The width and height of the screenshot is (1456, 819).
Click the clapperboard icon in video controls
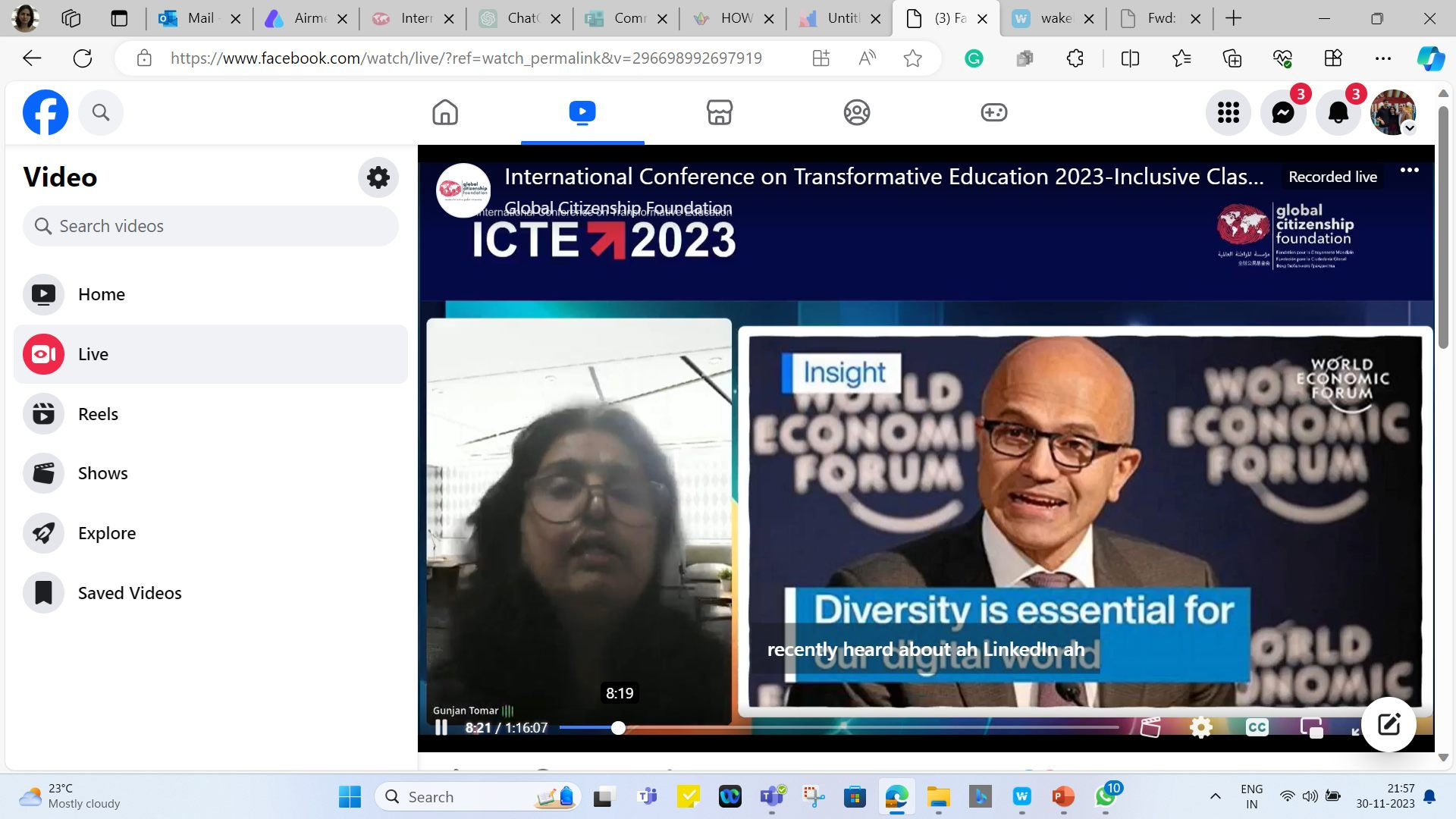tap(1150, 727)
